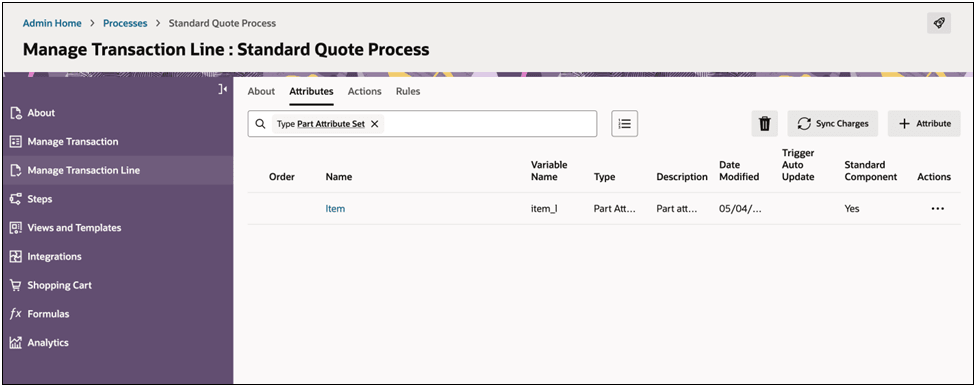
Task: Click the rocket deploy icon
Action: click(939, 23)
